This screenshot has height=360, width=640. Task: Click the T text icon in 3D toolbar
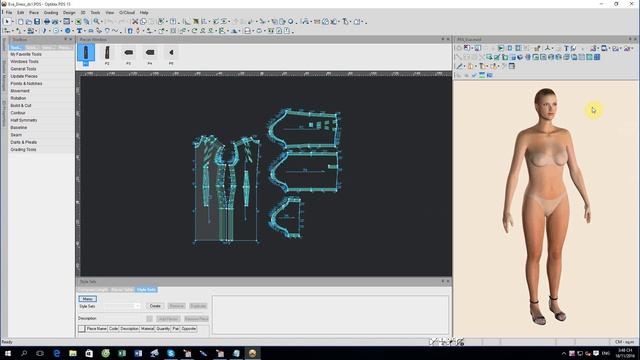pos(566,48)
